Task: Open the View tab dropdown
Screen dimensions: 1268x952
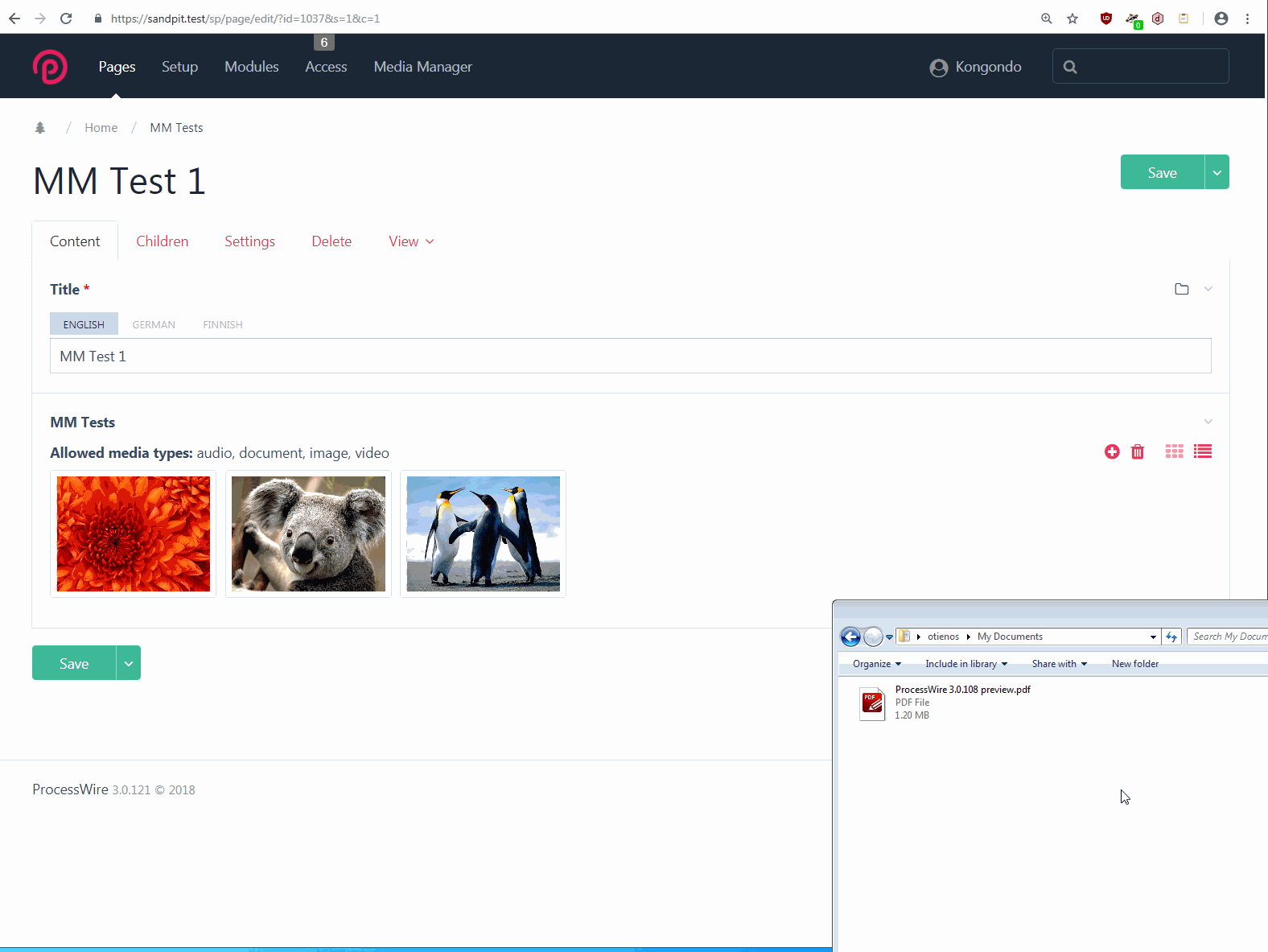Action: coord(411,241)
